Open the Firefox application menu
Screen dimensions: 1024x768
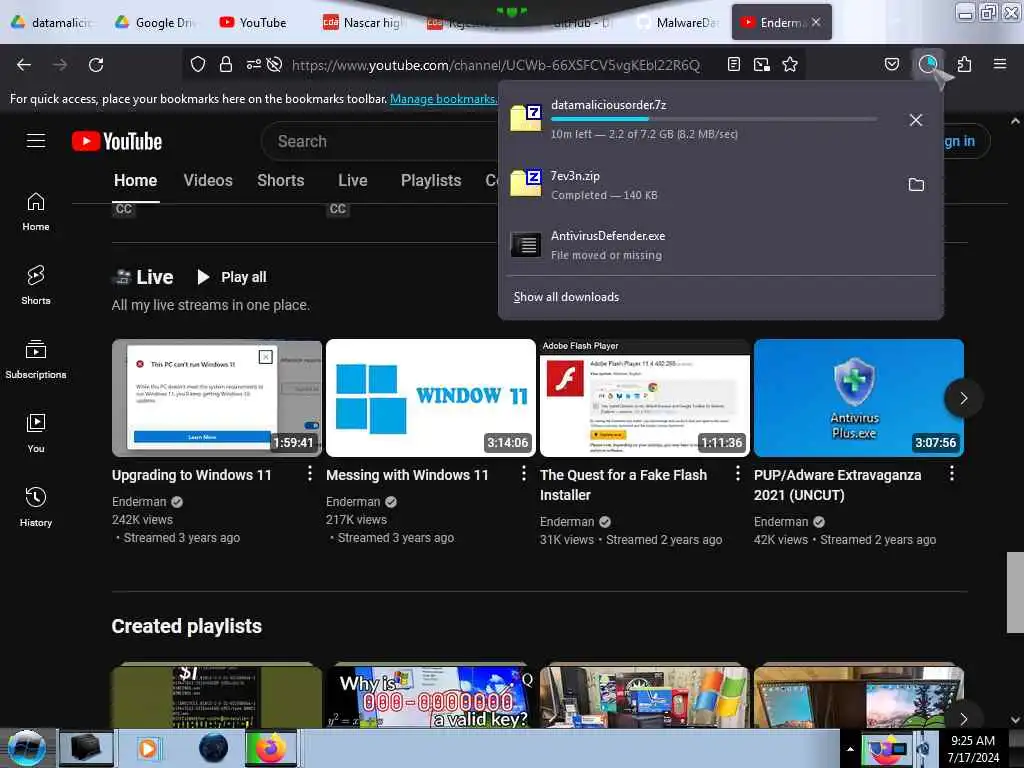pos(1000,64)
